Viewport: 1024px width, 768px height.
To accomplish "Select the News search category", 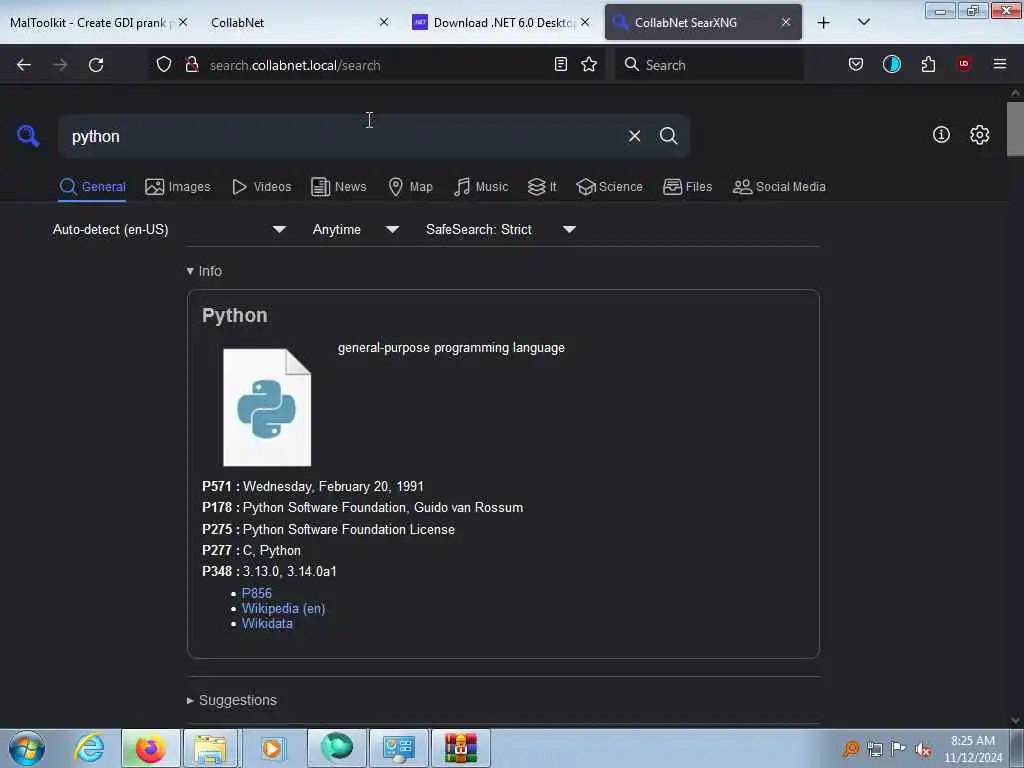I will [x=339, y=187].
